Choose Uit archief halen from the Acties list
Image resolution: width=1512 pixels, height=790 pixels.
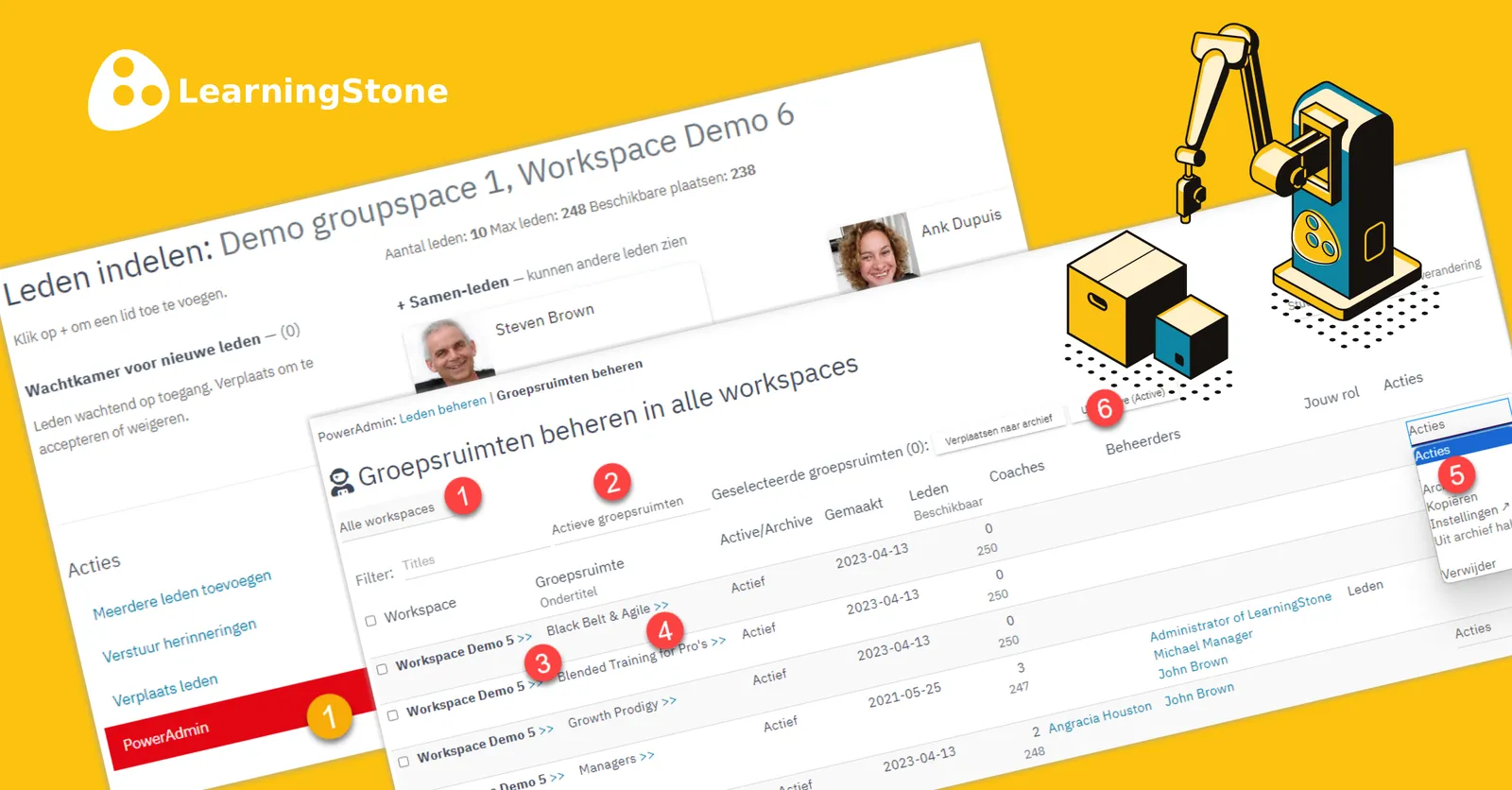pyautogui.click(x=1471, y=533)
